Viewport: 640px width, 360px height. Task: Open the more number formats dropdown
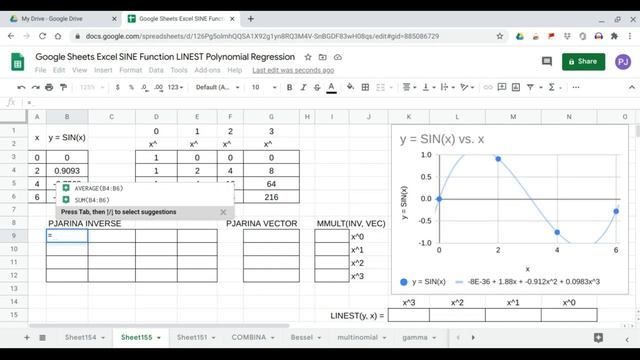(176, 87)
